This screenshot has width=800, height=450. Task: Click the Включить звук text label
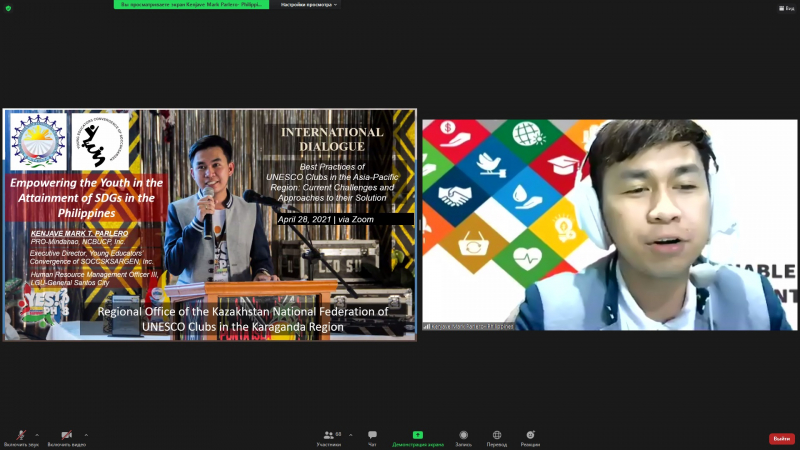21,444
